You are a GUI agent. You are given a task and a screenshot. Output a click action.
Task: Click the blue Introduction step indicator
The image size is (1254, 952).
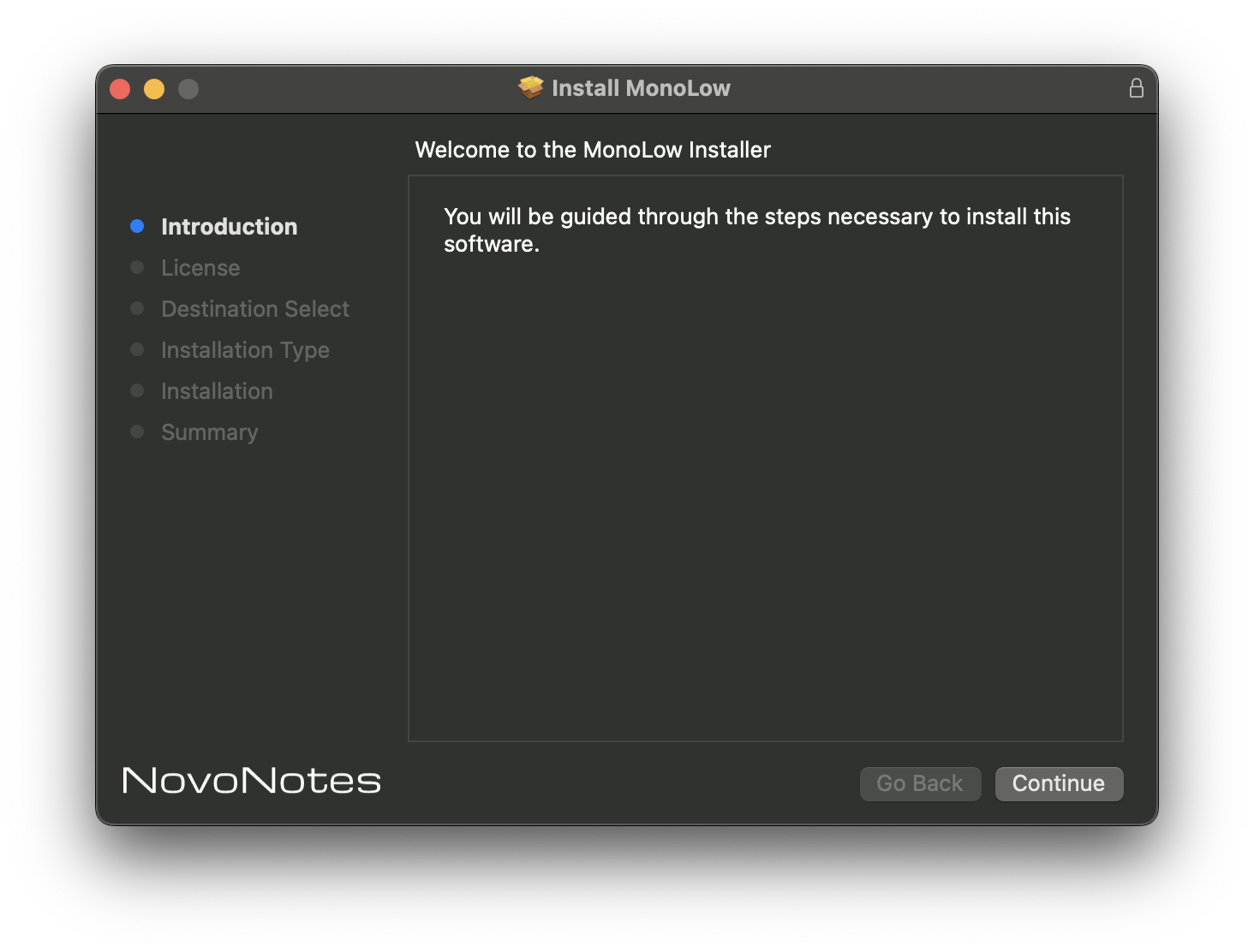tap(137, 225)
